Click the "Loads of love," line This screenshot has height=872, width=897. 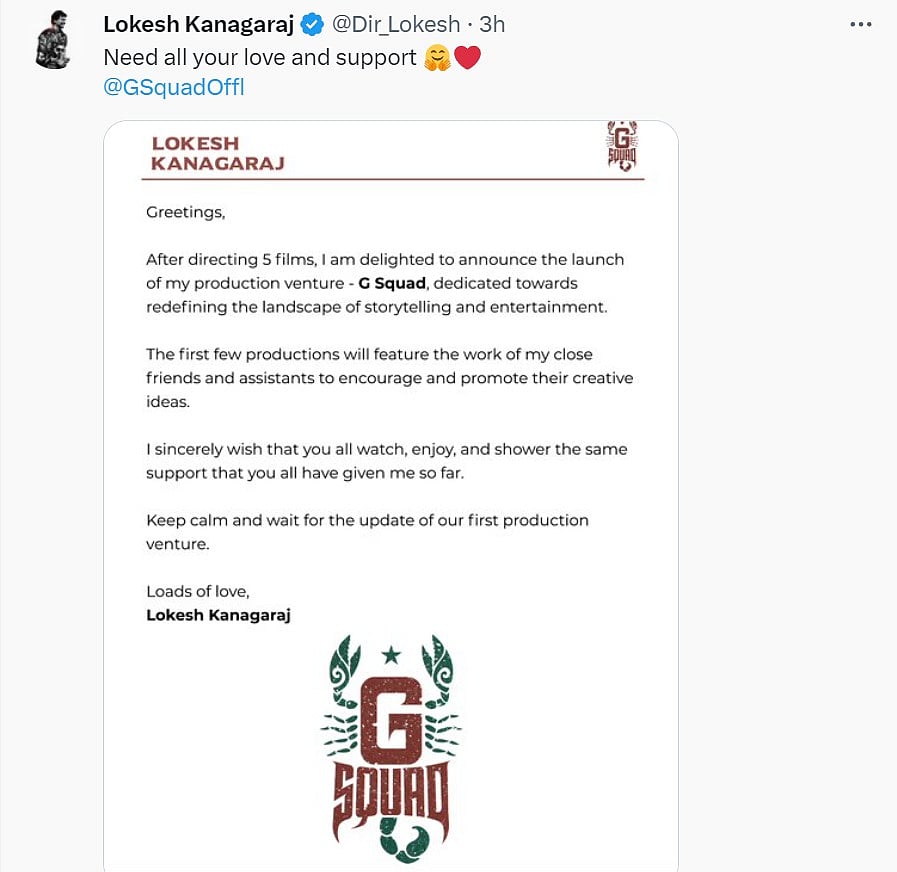click(198, 591)
